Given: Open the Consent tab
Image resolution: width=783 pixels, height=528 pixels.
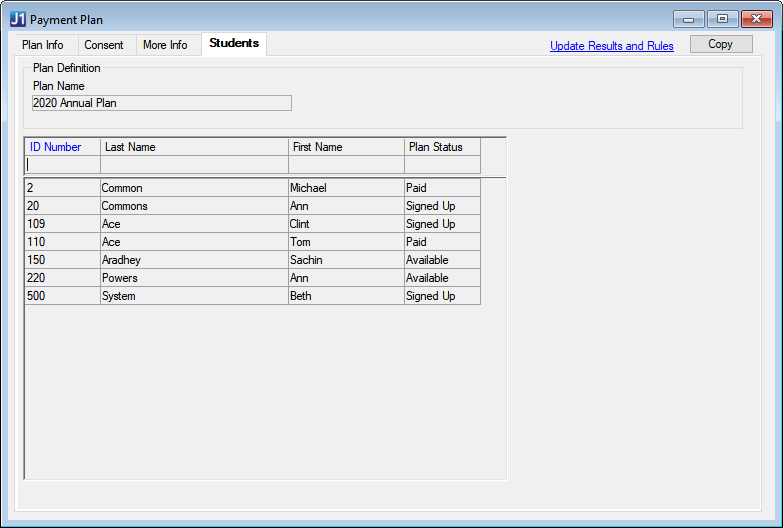Looking at the screenshot, I should pyautogui.click(x=104, y=45).
